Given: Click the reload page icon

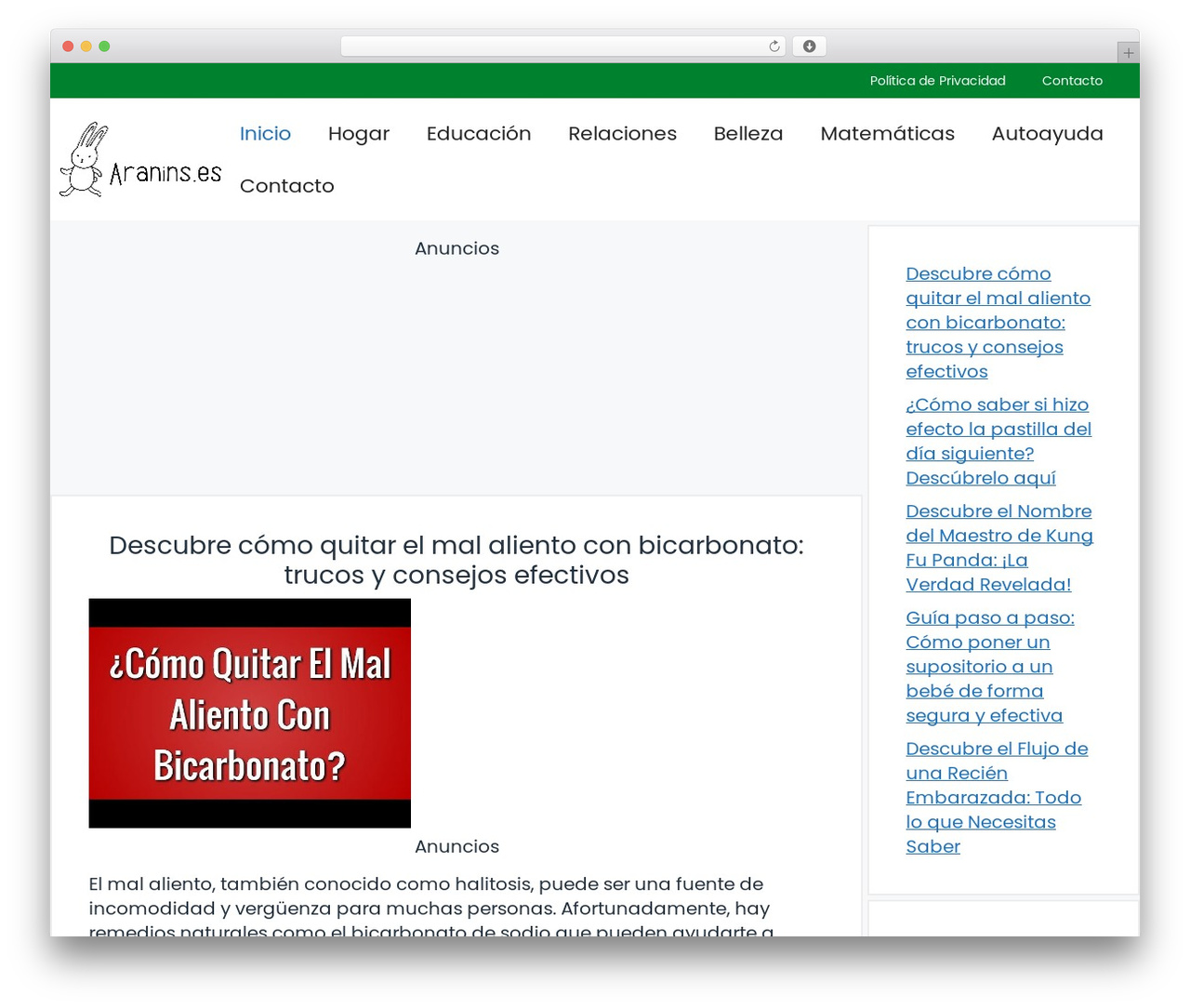Looking at the screenshot, I should coord(773,46).
